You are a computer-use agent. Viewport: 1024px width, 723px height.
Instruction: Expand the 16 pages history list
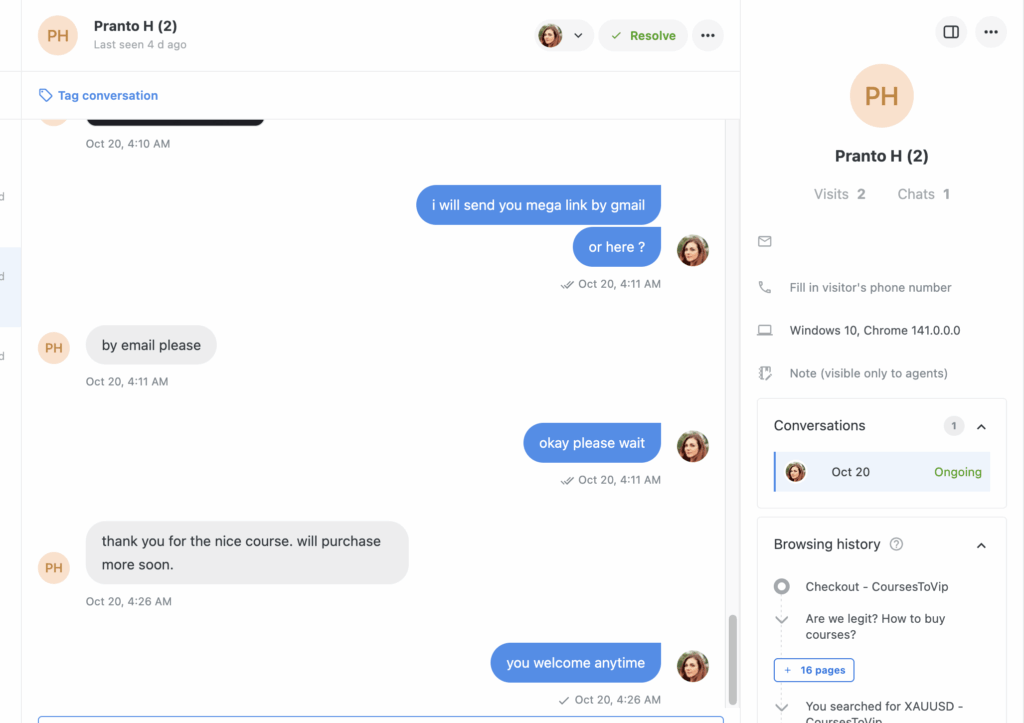tap(814, 670)
